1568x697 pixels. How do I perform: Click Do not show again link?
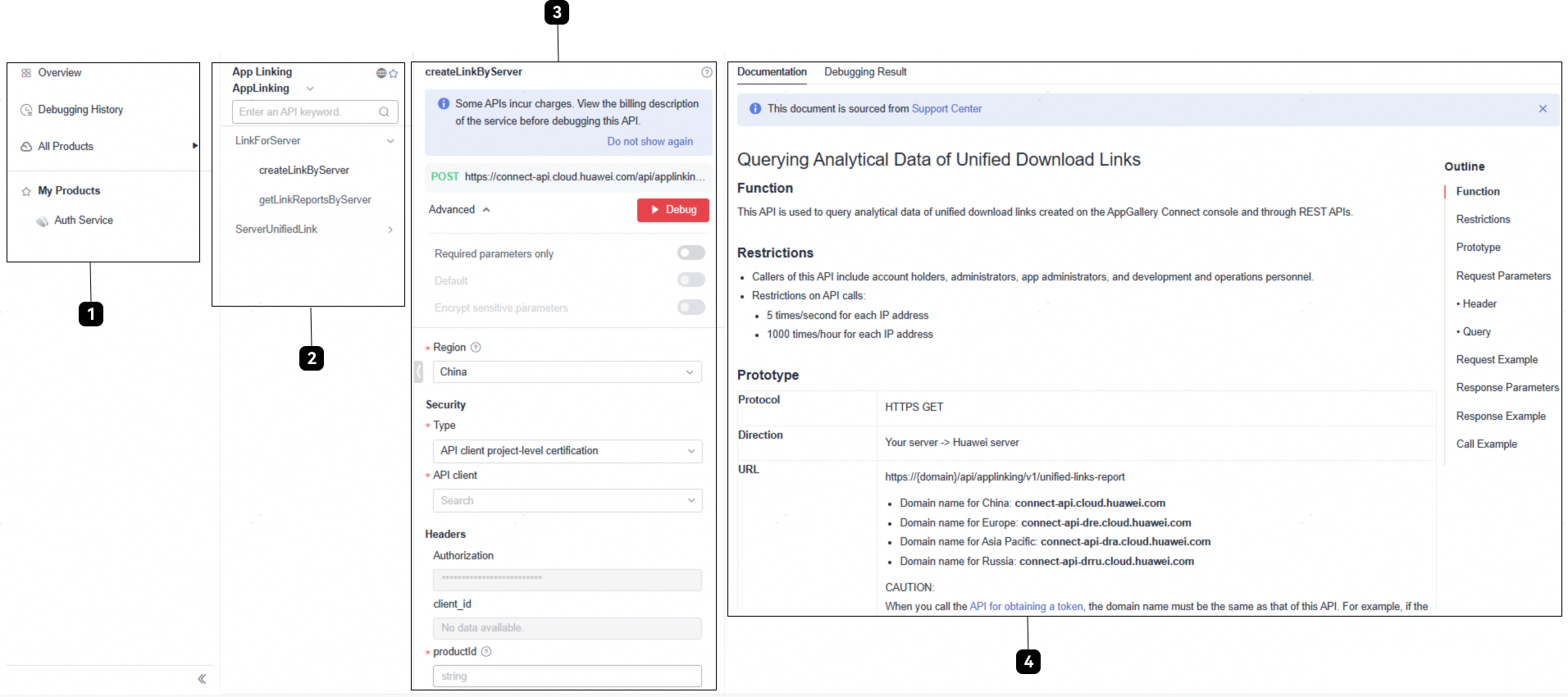[650, 142]
